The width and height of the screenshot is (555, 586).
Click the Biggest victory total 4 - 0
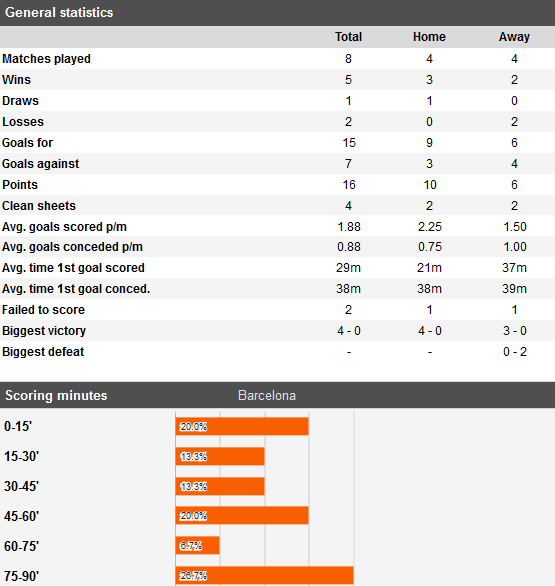click(x=349, y=331)
